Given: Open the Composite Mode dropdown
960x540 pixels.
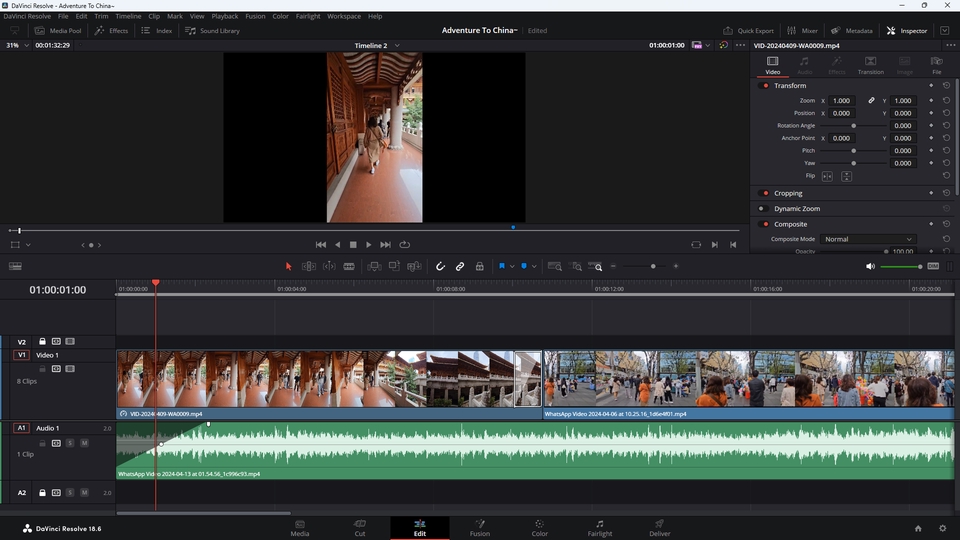Looking at the screenshot, I should (867, 239).
